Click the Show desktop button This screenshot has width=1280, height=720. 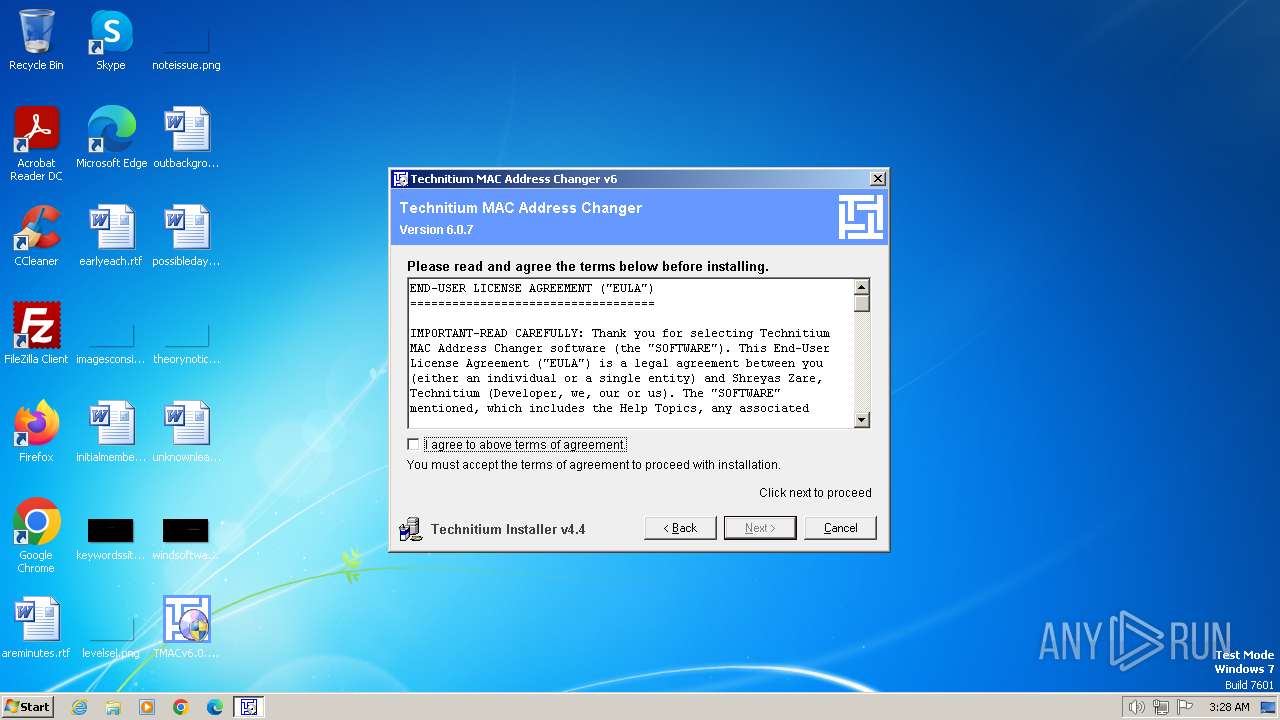pyautogui.click(x=1270, y=707)
